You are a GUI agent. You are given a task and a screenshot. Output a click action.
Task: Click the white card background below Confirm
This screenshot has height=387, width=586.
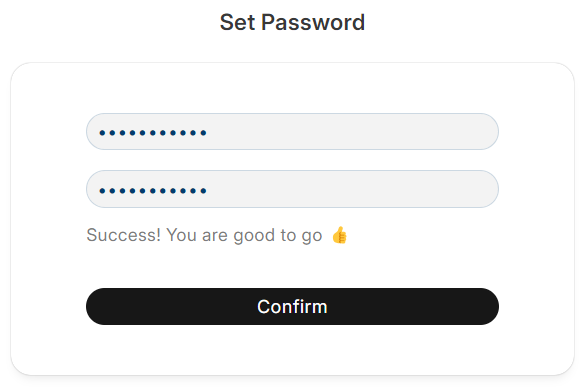[292, 349]
